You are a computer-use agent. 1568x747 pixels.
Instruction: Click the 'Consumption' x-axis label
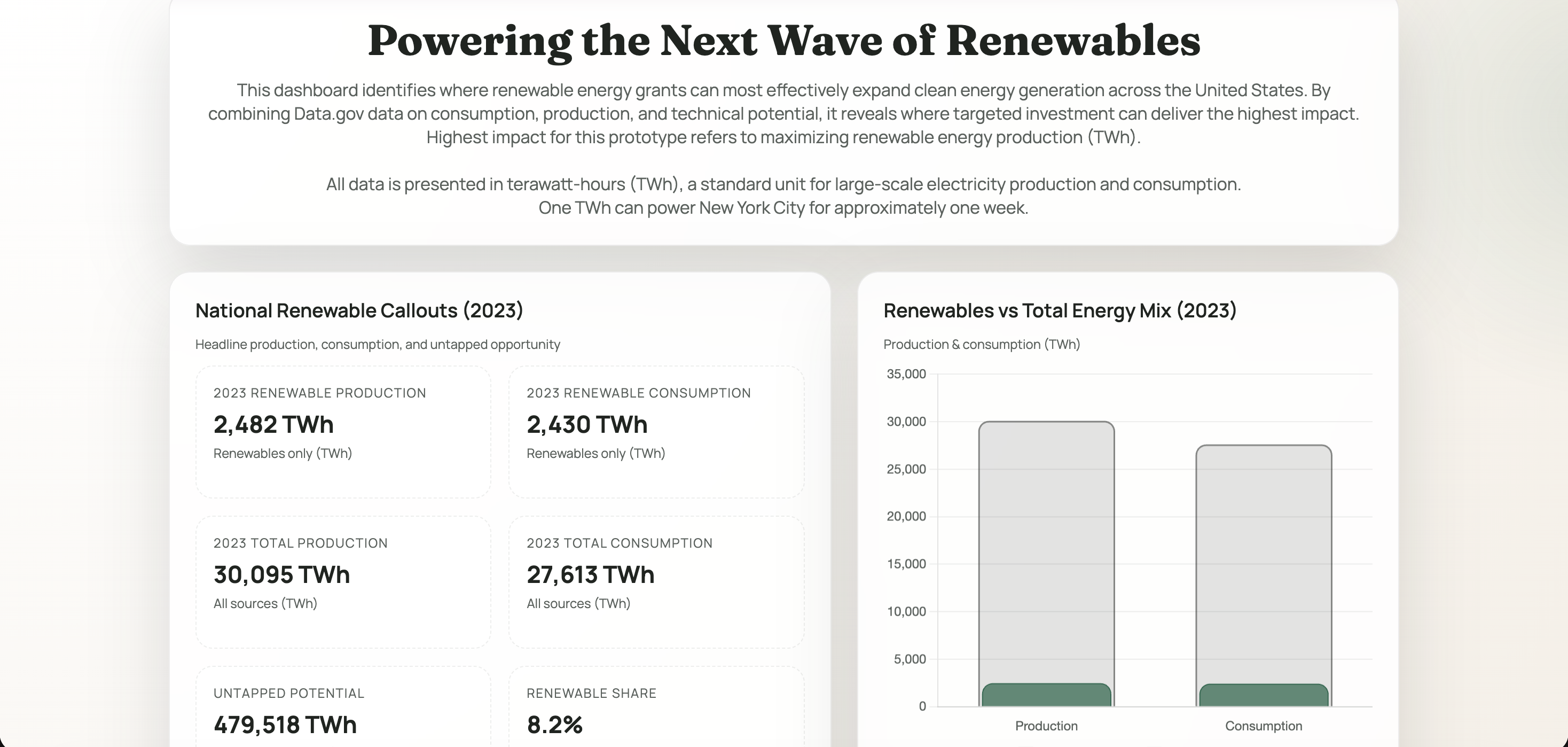[x=1264, y=726]
